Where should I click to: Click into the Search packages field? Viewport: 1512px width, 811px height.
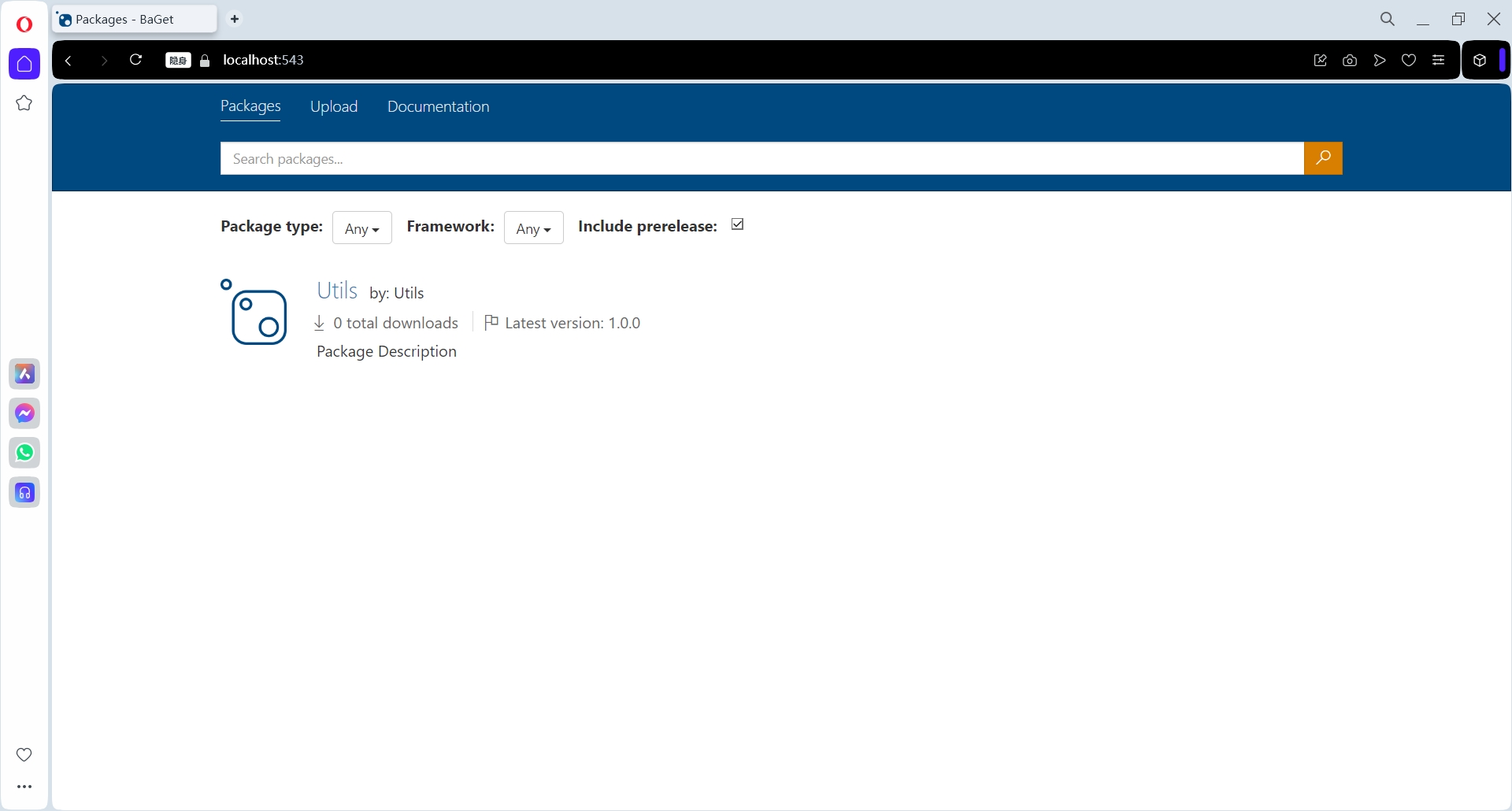[x=762, y=158]
